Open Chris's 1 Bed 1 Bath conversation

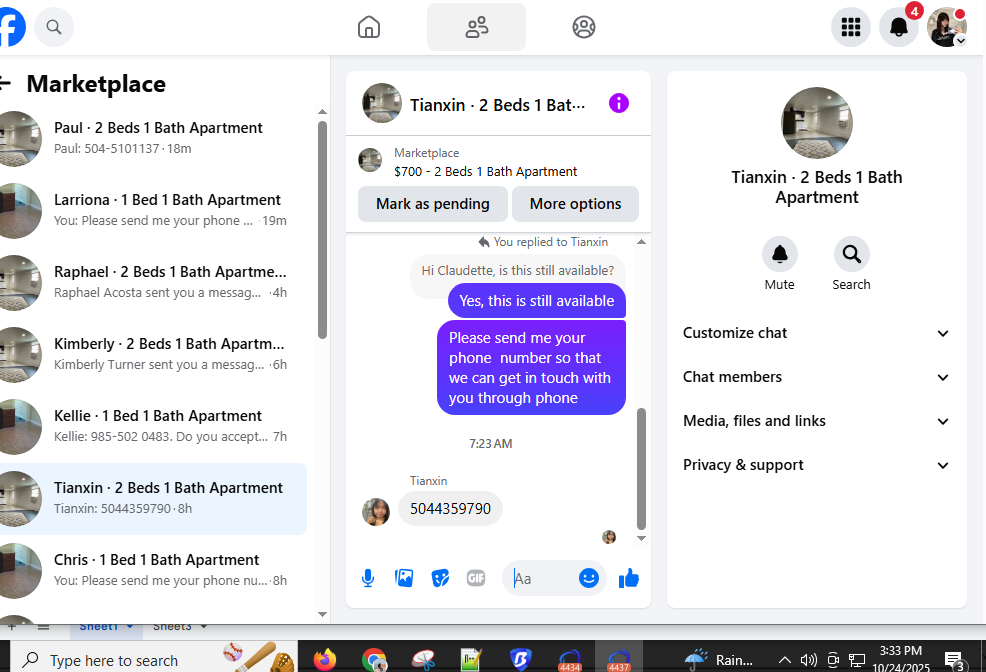tap(153, 570)
